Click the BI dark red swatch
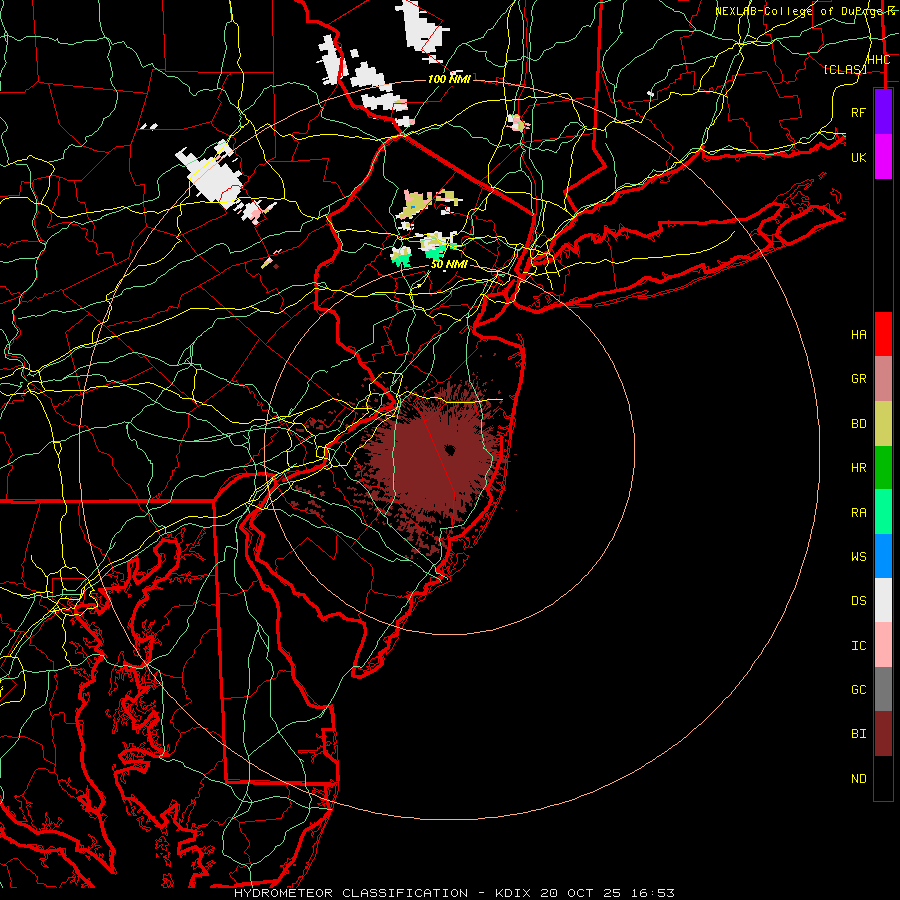Viewport: 900px width, 900px height. 883,734
